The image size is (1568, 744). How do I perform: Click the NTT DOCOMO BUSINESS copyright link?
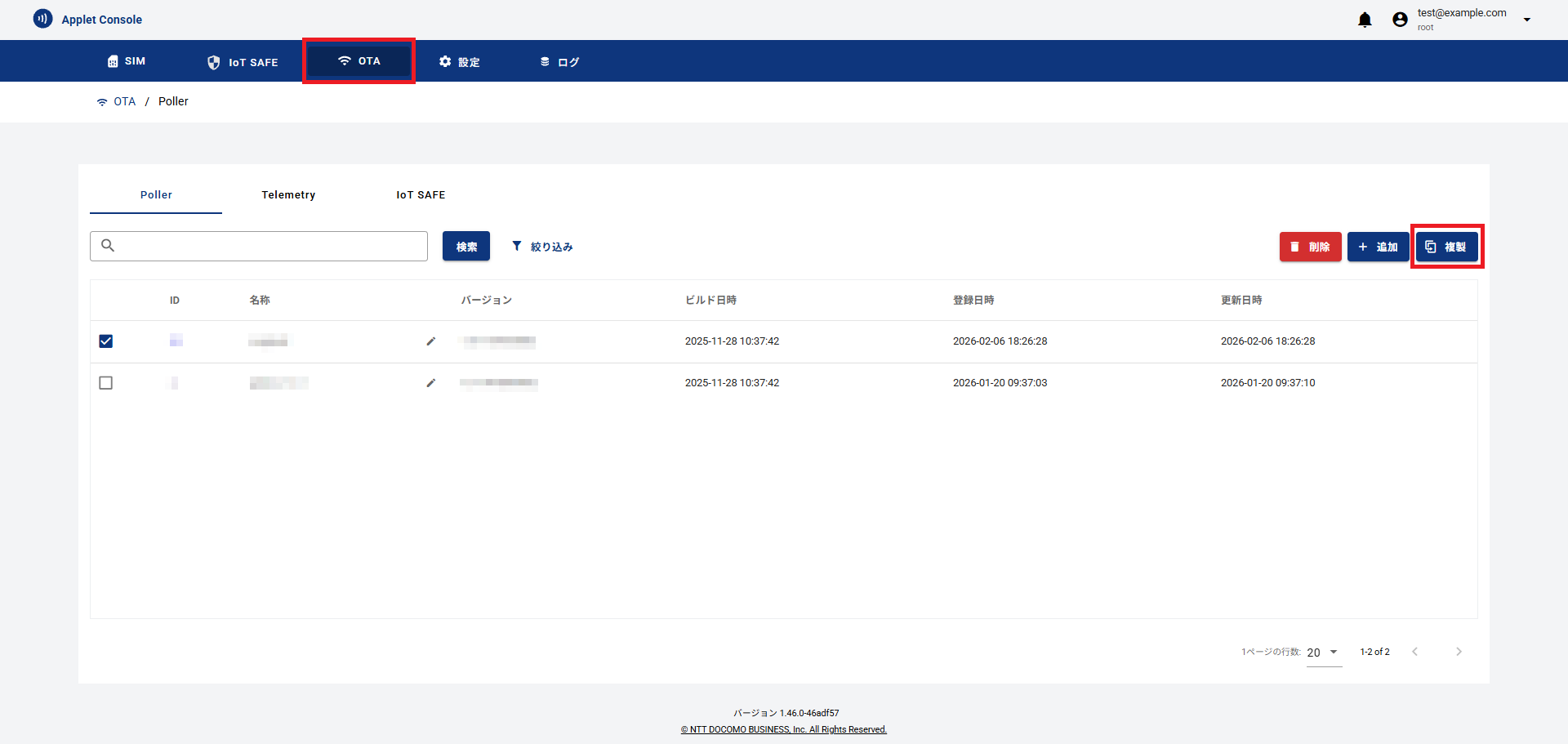(784, 729)
